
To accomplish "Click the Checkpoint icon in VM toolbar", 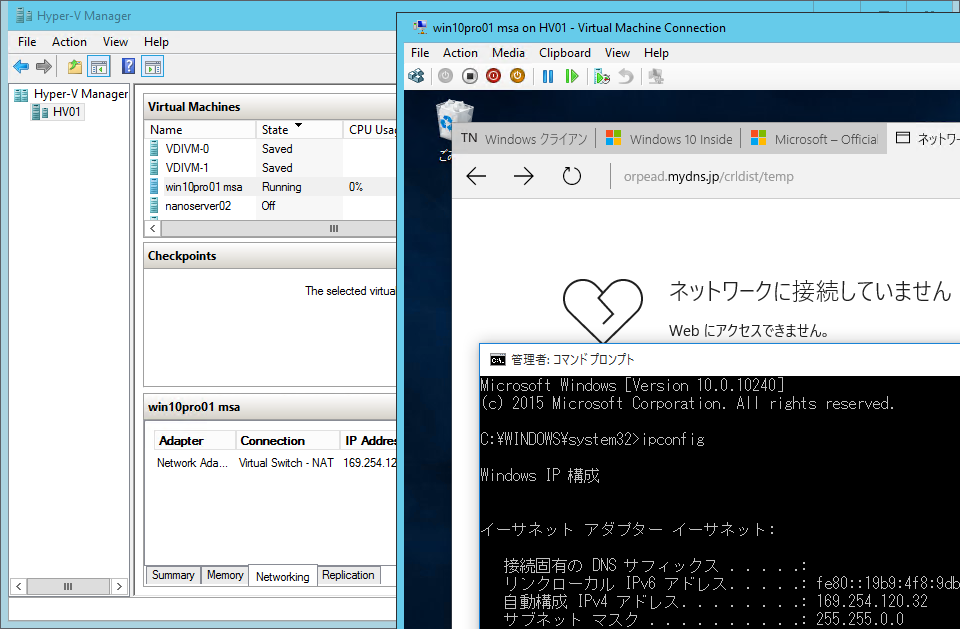I will tap(602, 76).
